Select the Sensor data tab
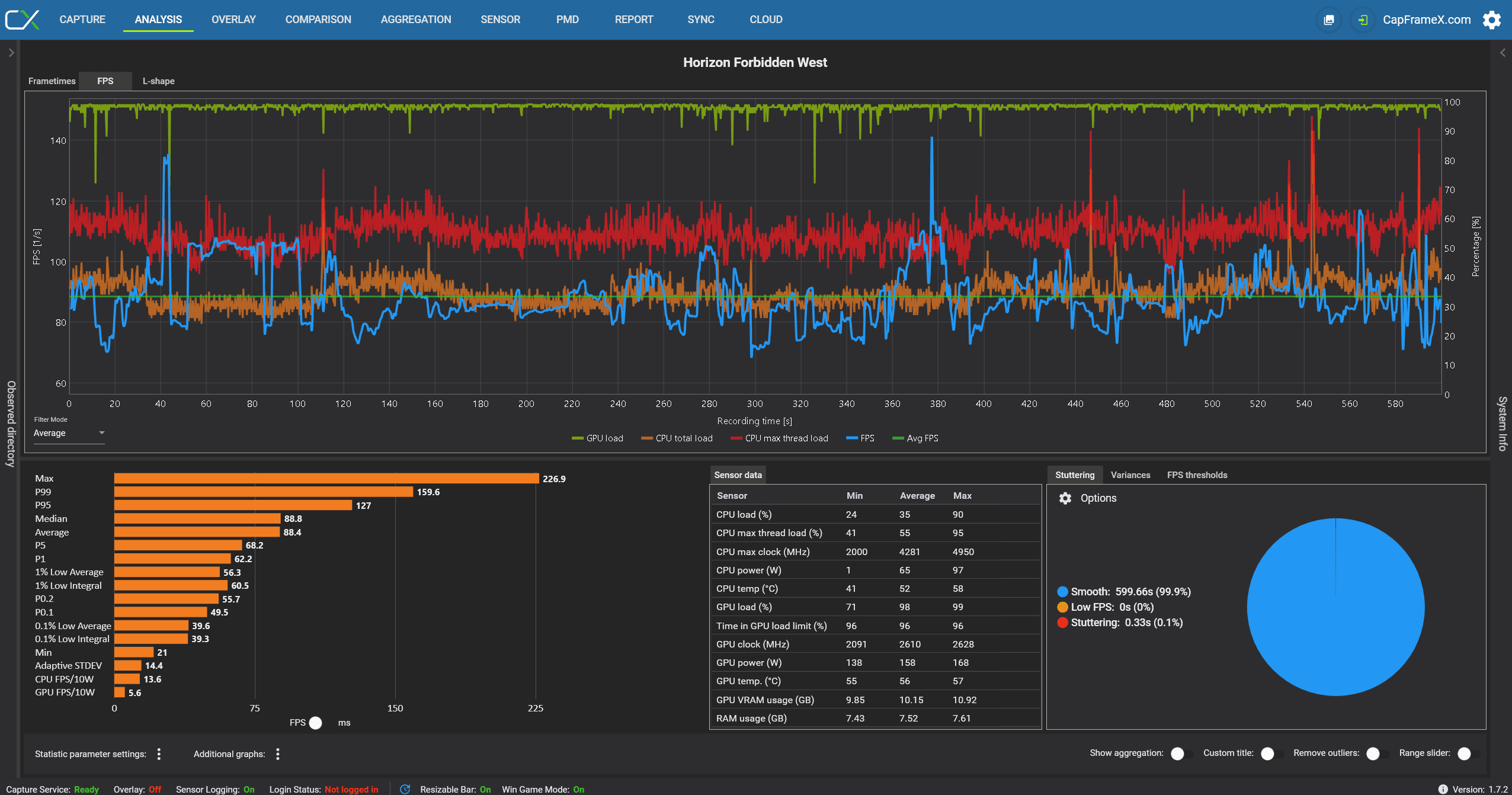1512x795 pixels. [738, 475]
